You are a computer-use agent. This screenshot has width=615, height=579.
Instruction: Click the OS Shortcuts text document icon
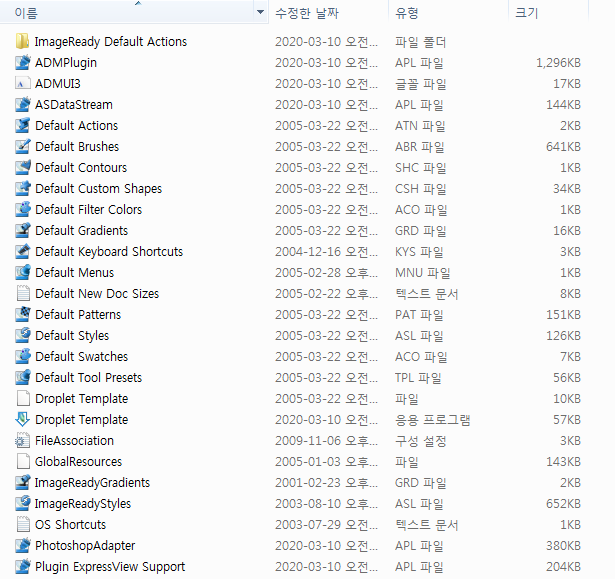[x=23, y=524]
